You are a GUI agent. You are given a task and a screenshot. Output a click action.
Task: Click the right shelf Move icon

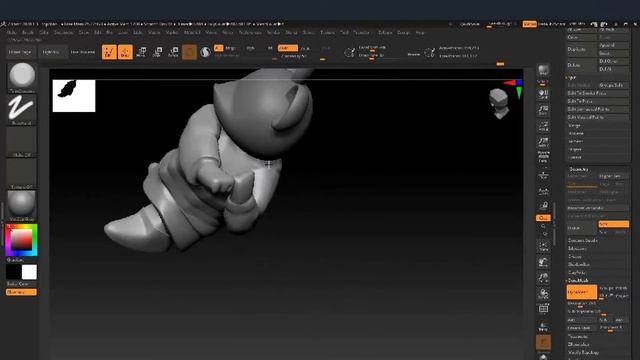pyautogui.click(x=543, y=262)
